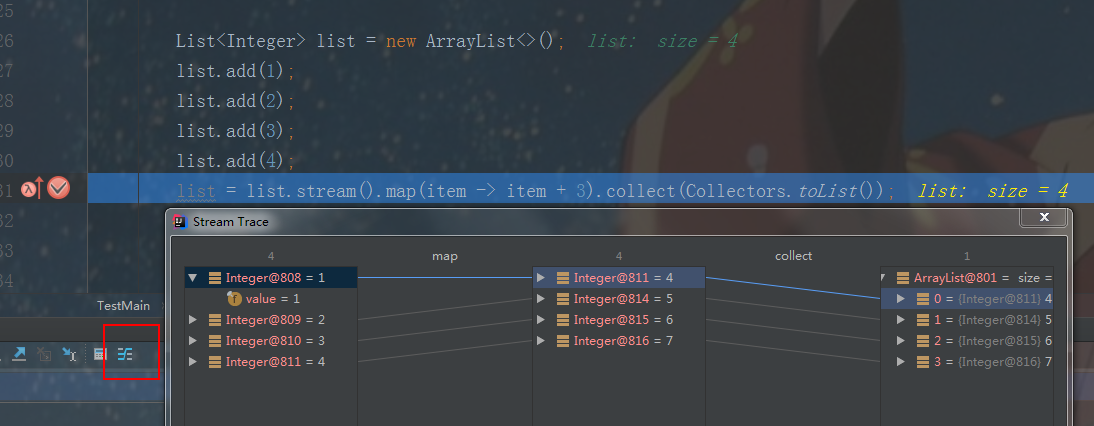Screen dimensions: 1094x426
Task: Close the Stream Trace dialog
Action: [x=1044, y=218]
